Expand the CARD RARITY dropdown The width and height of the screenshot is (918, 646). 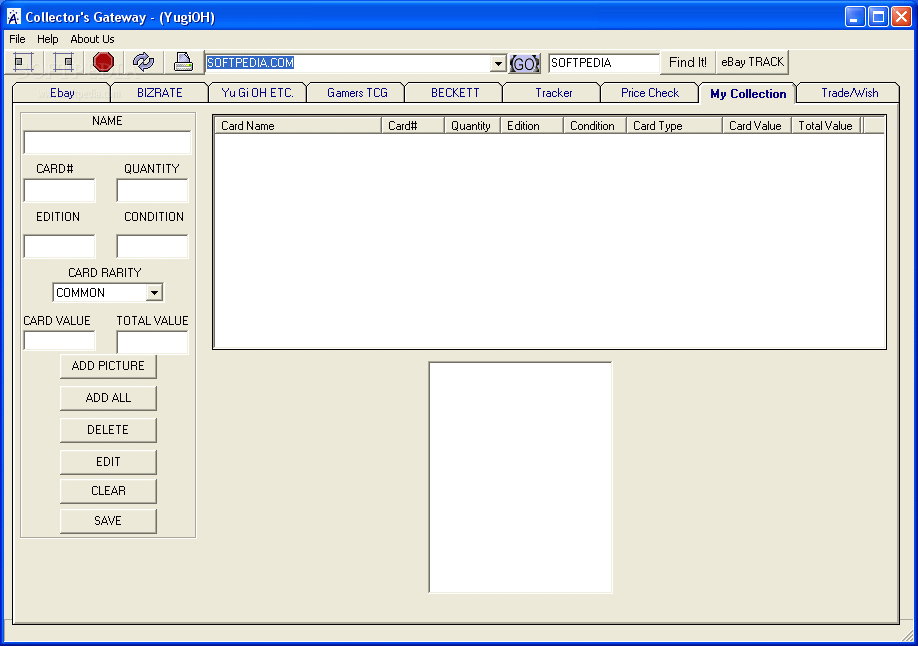tap(154, 292)
